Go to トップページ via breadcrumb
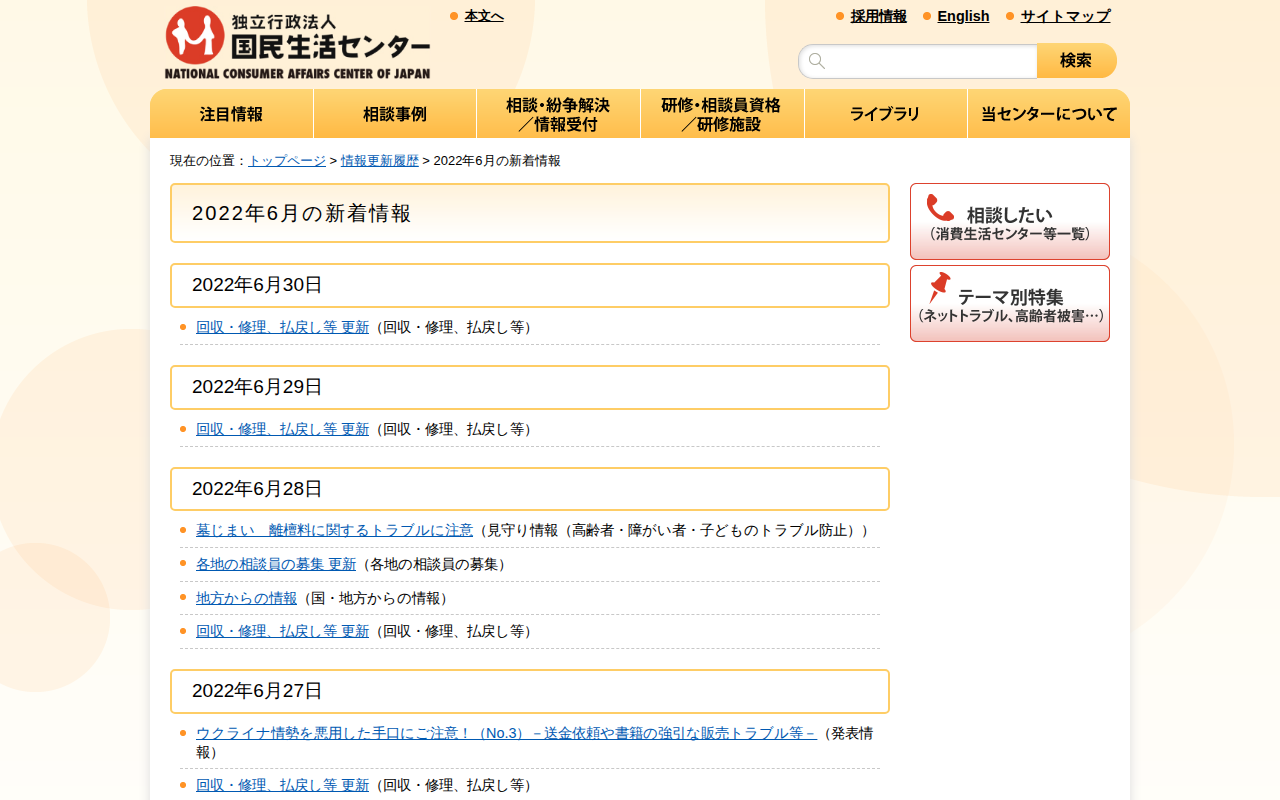Screen dimensions: 1280x800 point(284,159)
